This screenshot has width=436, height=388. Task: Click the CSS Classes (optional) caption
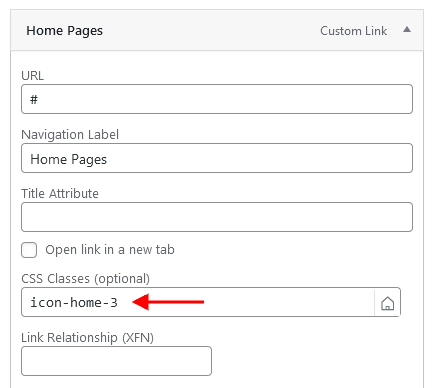[86, 279]
